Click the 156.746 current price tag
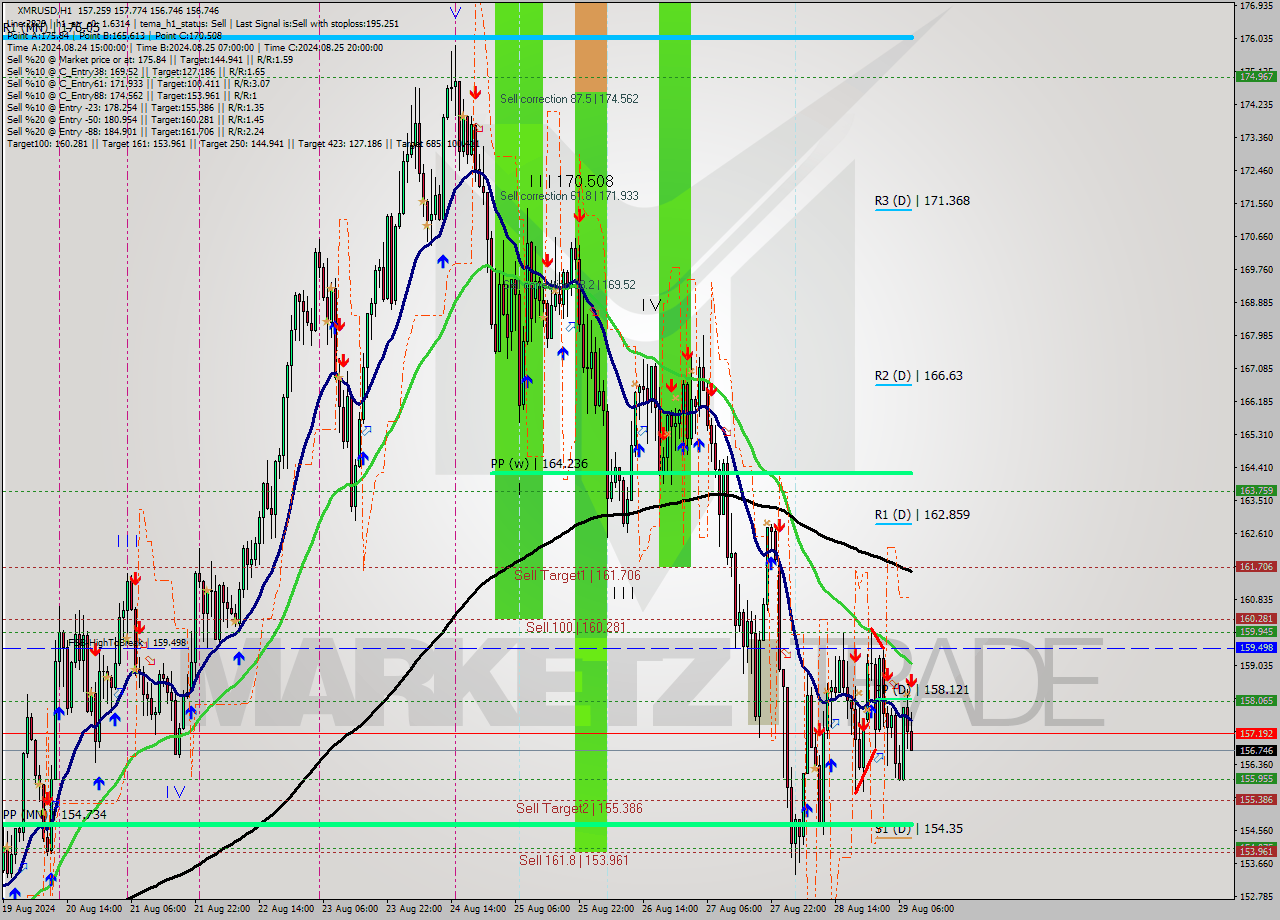Viewport: 1280px width, 920px height. (1256, 750)
